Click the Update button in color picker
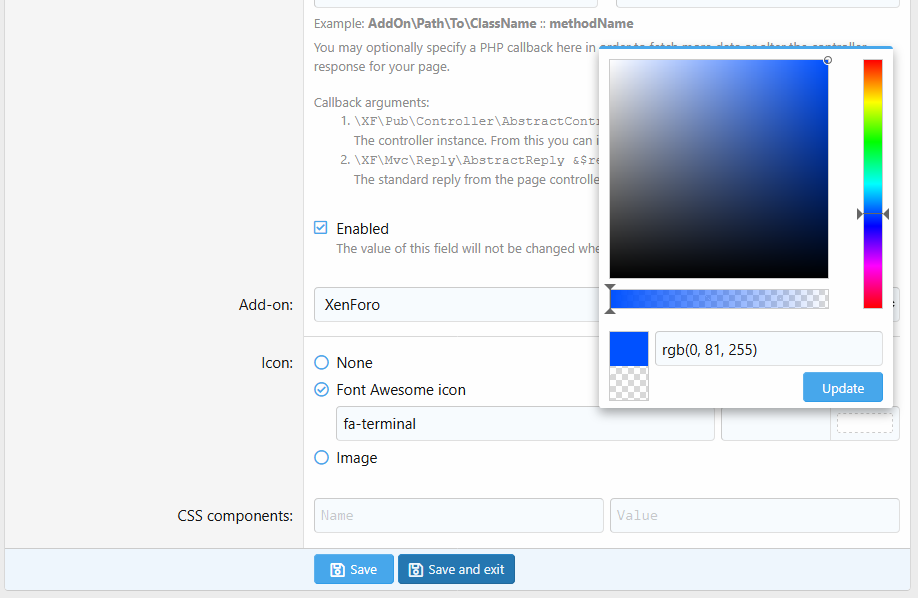This screenshot has width=918, height=598. click(842, 388)
